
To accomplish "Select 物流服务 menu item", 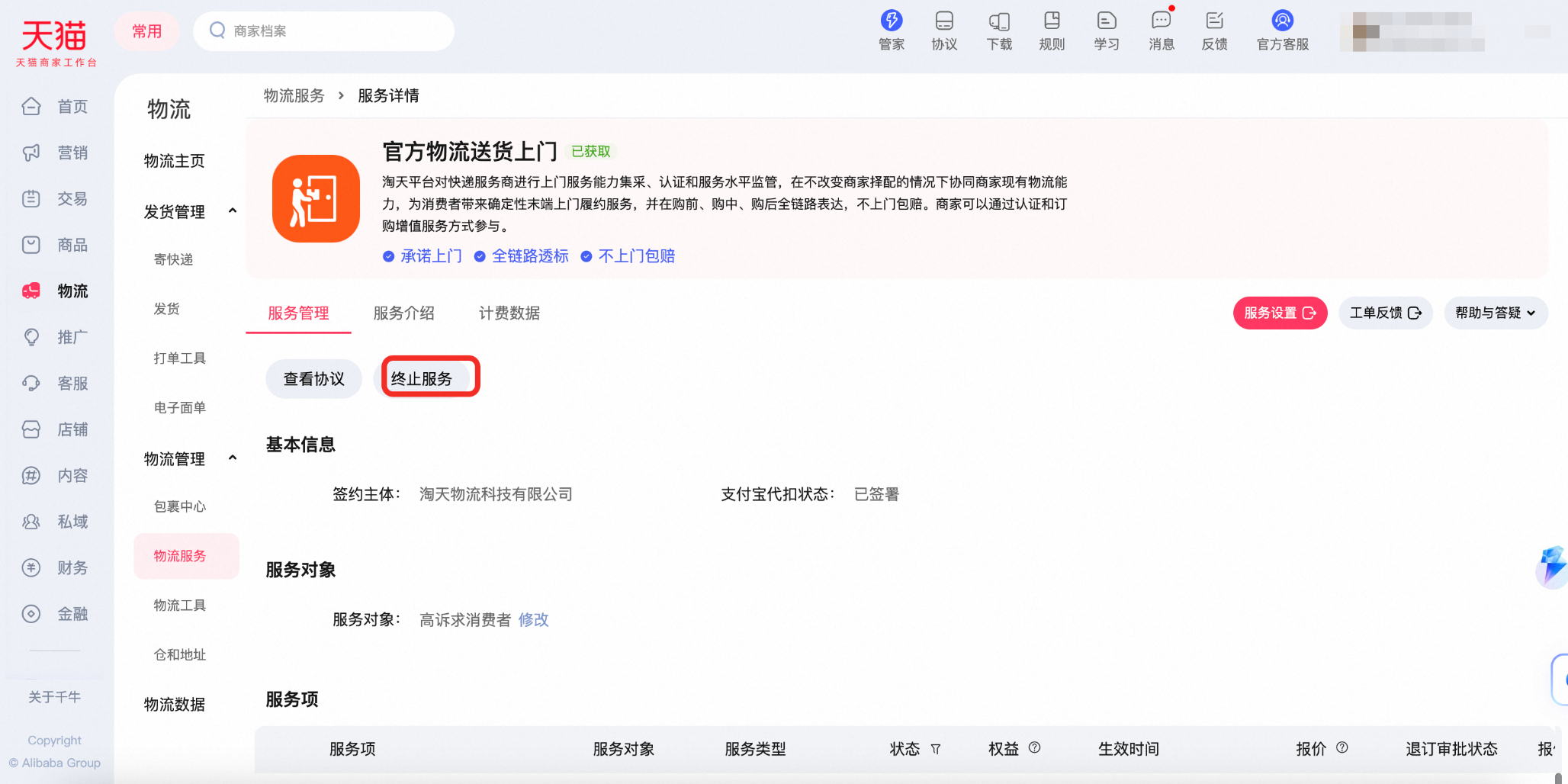I will pos(186,556).
